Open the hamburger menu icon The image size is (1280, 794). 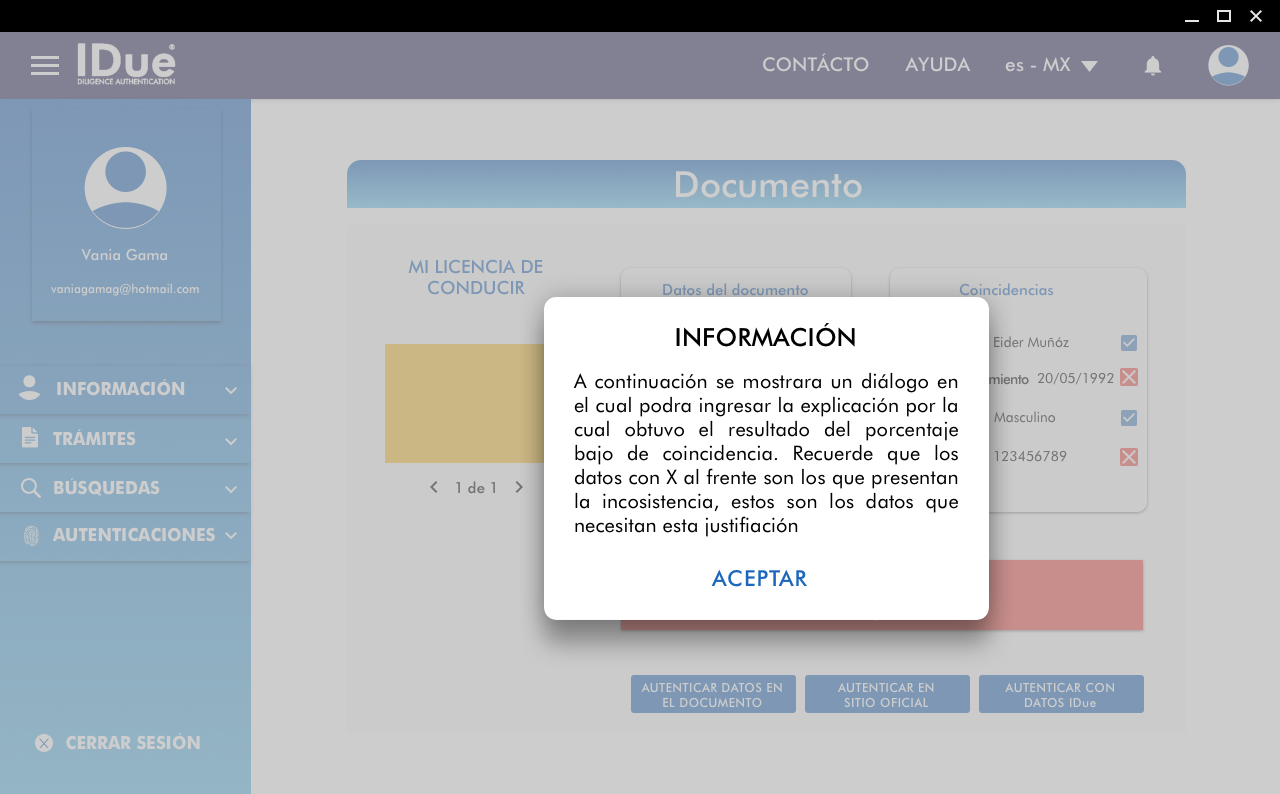pyautogui.click(x=45, y=66)
